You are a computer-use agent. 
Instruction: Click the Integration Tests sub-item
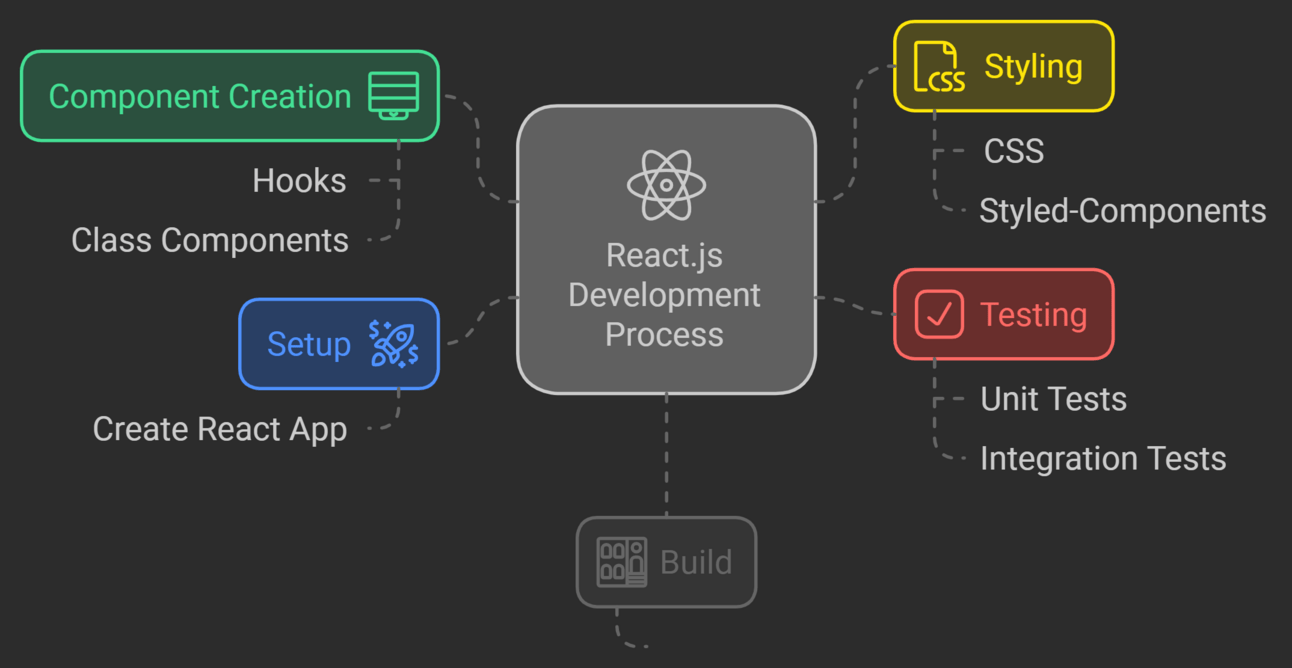pyautogui.click(x=1103, y=458)
